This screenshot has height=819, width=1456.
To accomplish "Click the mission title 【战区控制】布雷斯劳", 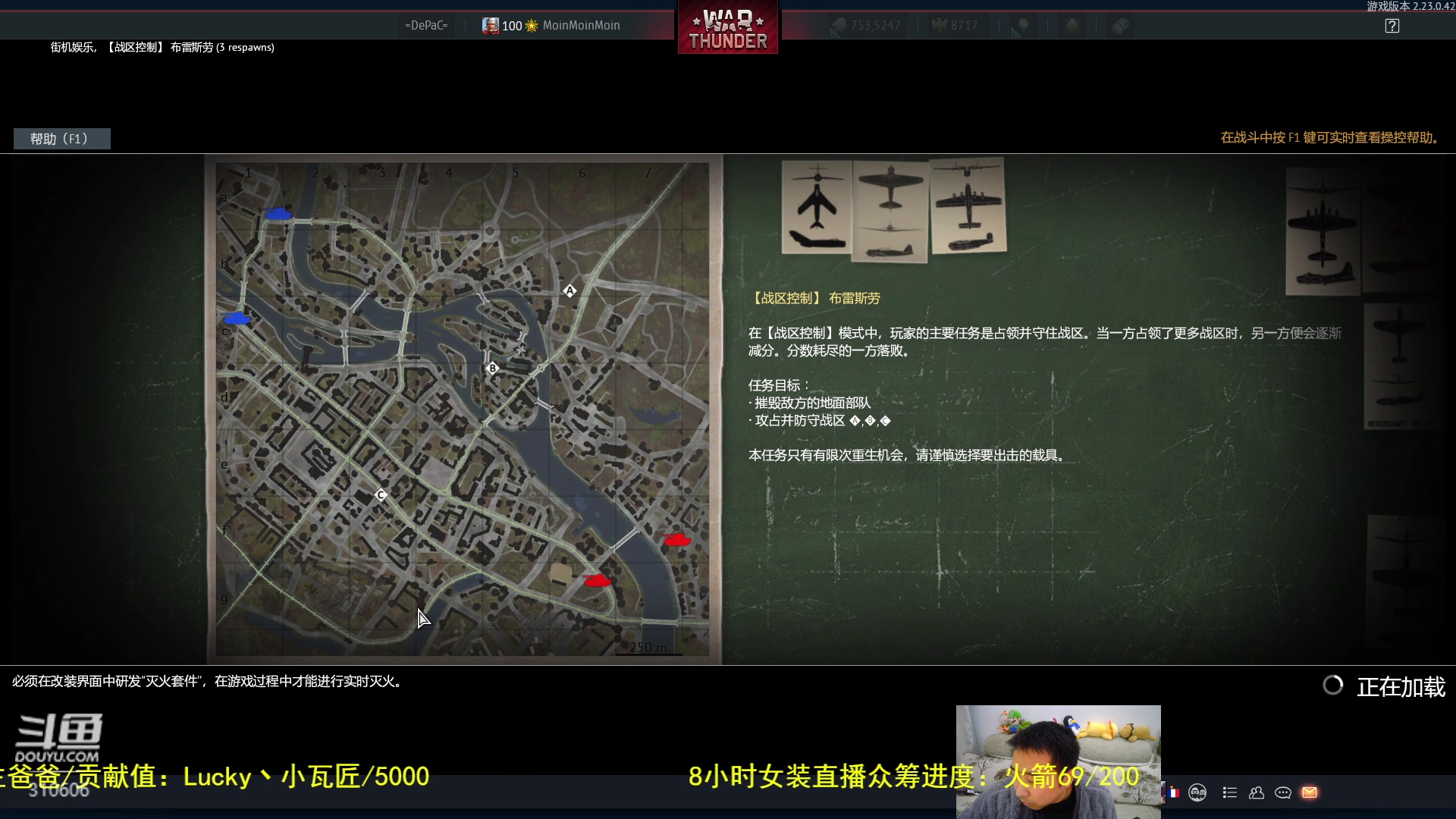I will pos(814,298).
